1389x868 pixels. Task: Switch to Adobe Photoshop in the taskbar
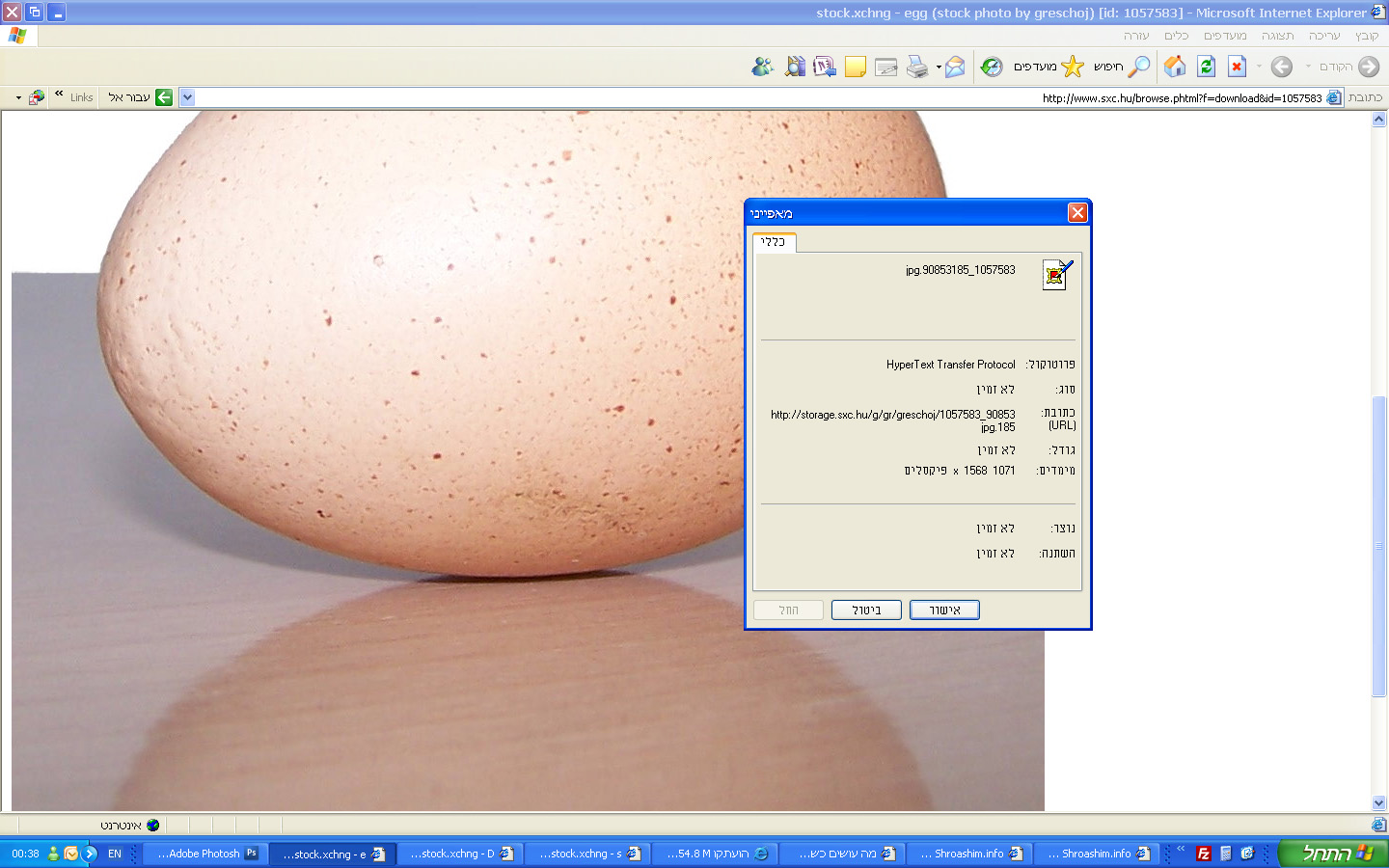click(x=204, y=854)
